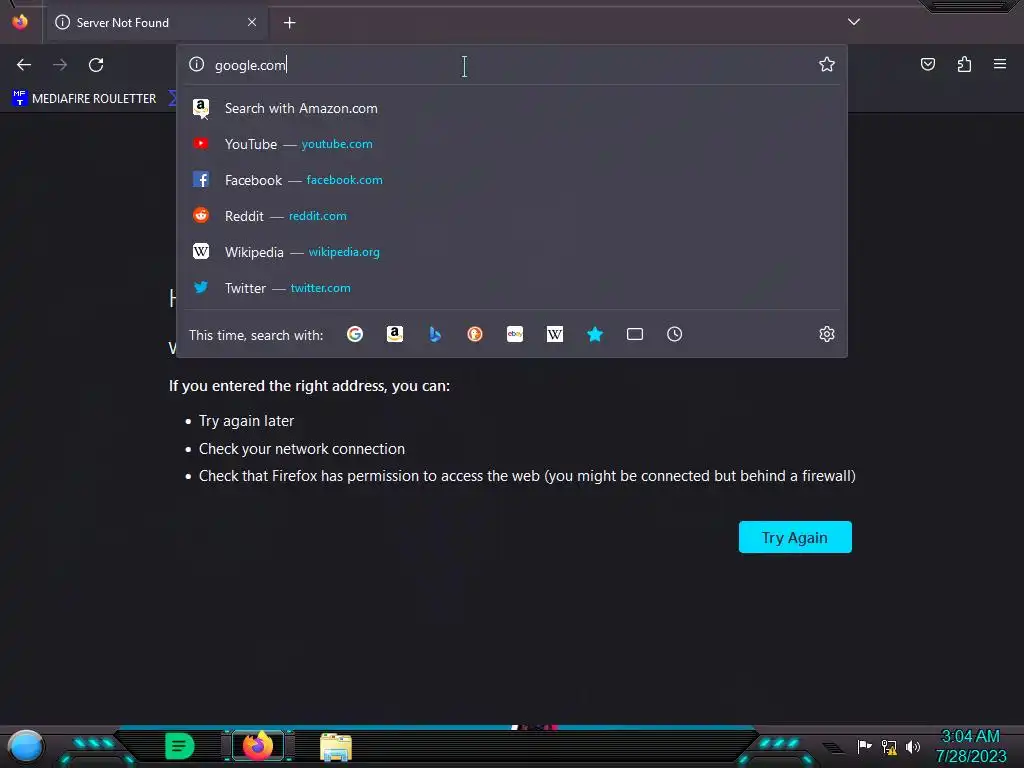Select the Twitter twitter.com suggestion
1024x768 pixels.
512,287
